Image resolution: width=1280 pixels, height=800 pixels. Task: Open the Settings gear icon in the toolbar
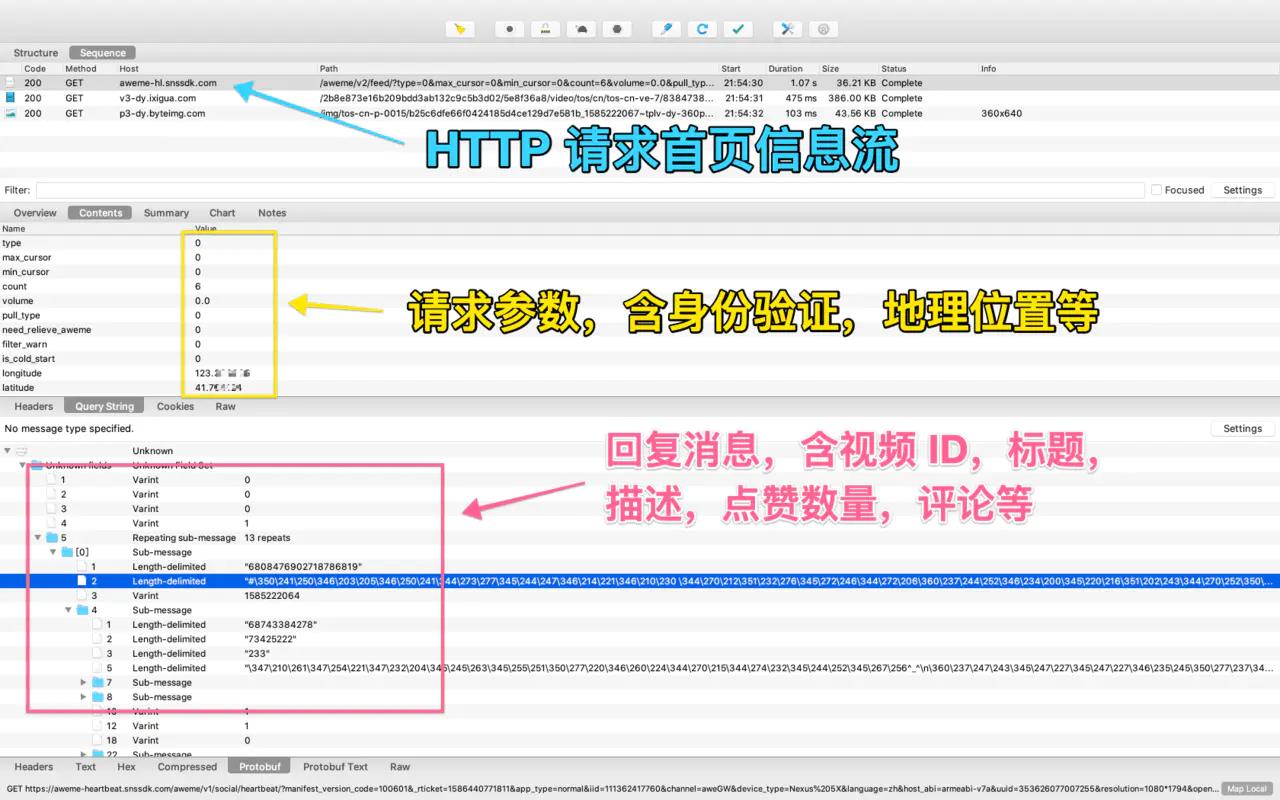(x=823, y=29)
